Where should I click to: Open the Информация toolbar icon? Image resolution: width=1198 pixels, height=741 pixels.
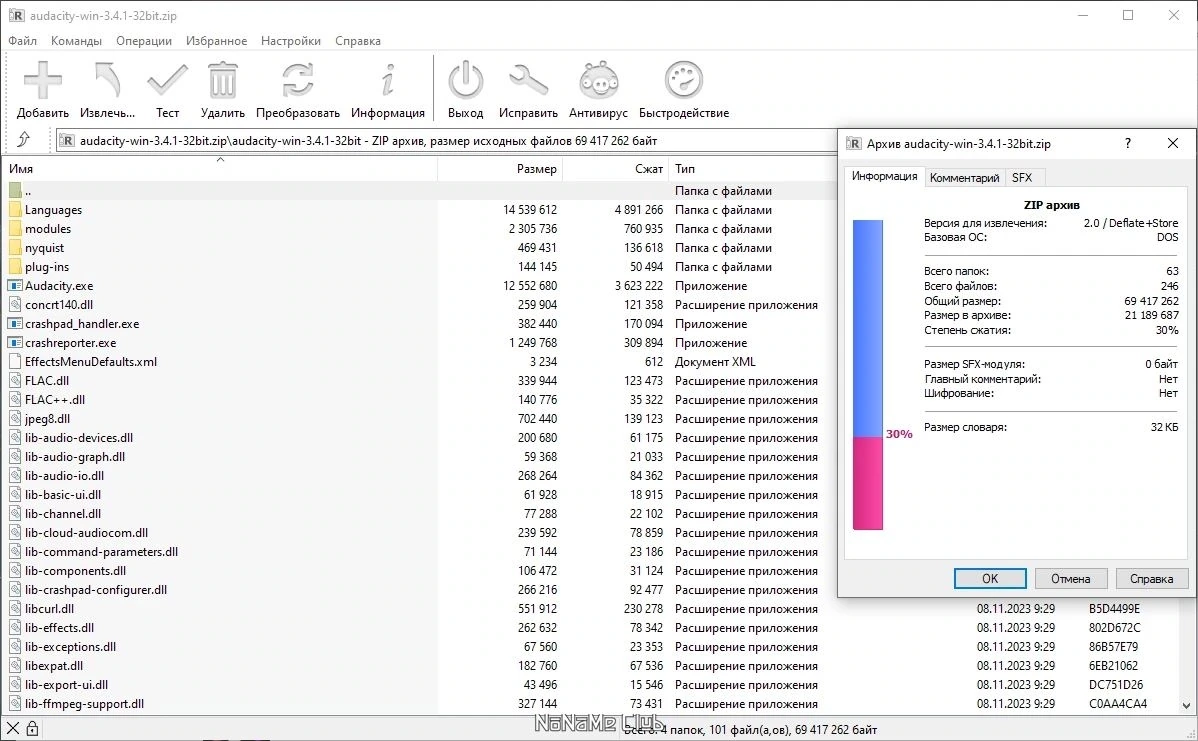[x=388, y=80]
